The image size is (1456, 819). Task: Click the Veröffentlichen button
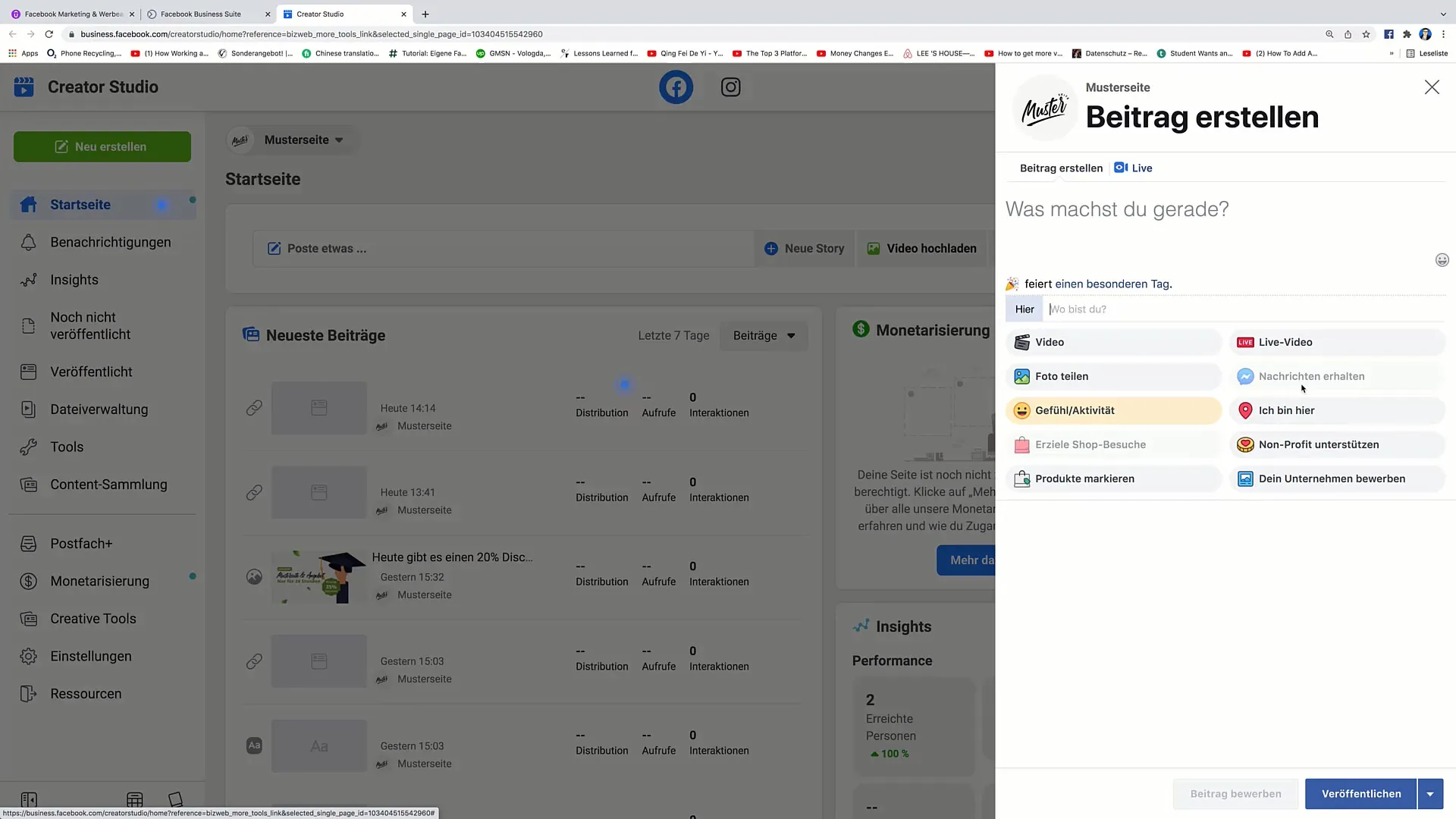[x=1362, y=793]
